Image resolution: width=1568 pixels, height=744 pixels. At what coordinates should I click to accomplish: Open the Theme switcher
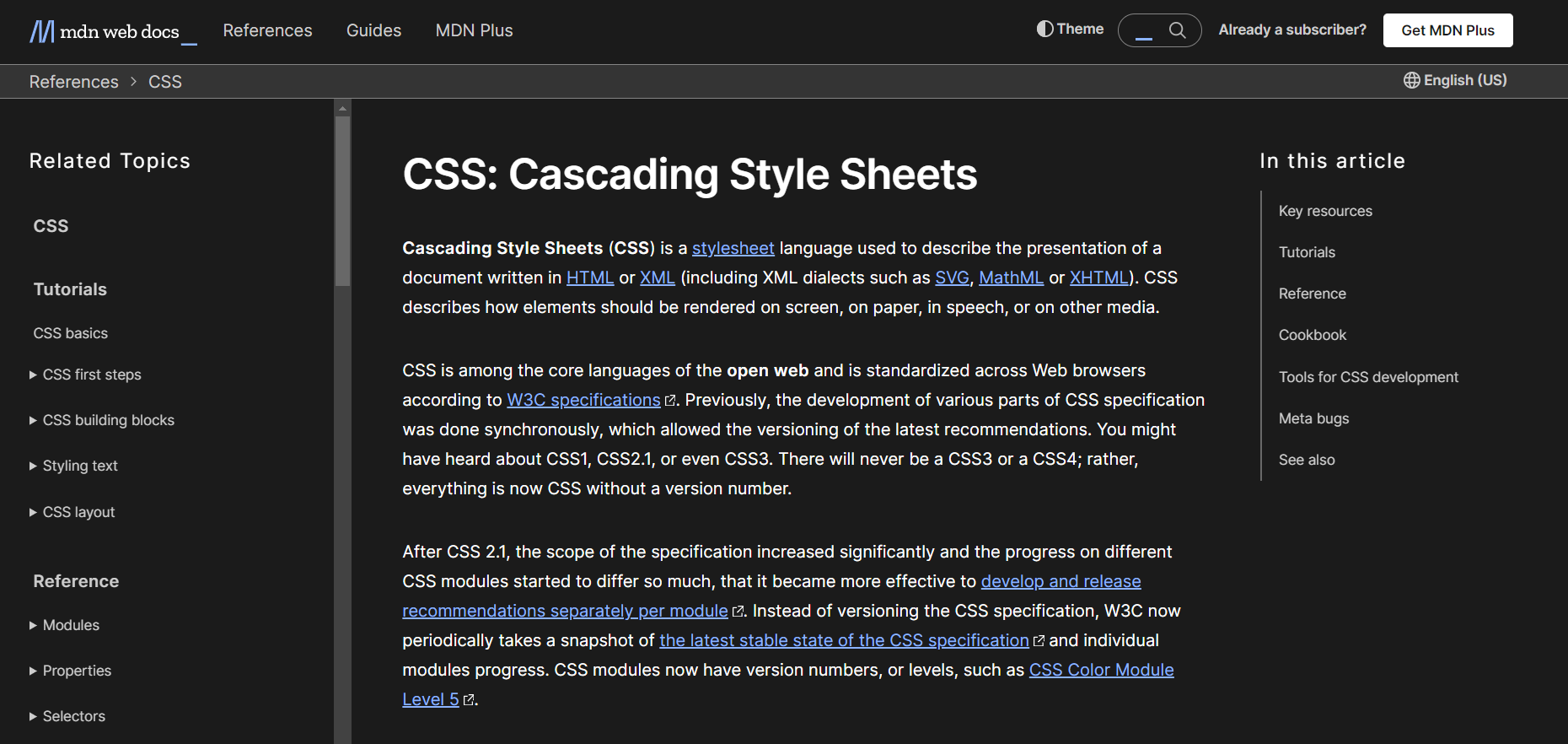point(1070,29)
